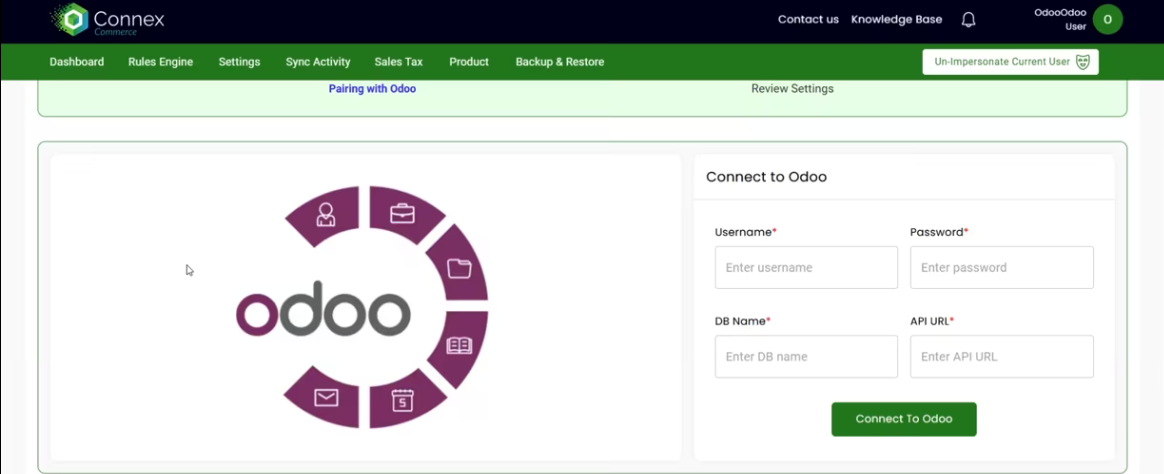This screenshot has width=1164, height=474.
Task: Click the Password label
Action: coord(939,232)
